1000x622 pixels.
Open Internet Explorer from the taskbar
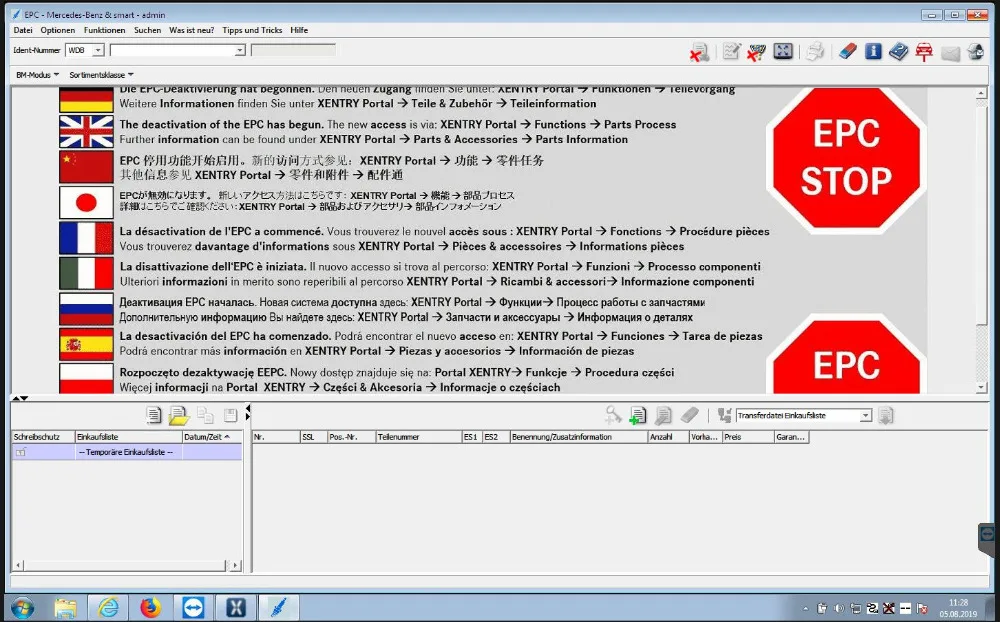tap(108, 608)
